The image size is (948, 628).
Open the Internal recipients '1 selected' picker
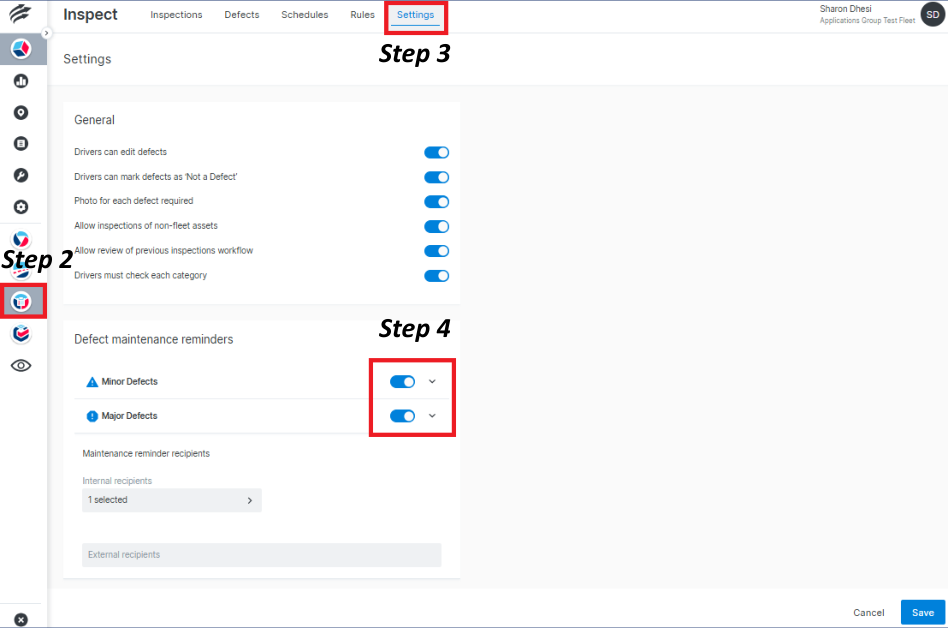point(171,500)
